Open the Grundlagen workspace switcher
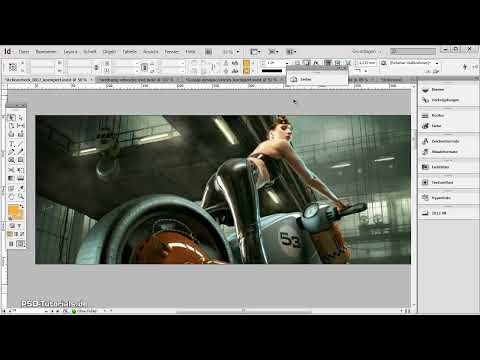The width and height of the screenshot is (480, 360). (x=366, y=51)
